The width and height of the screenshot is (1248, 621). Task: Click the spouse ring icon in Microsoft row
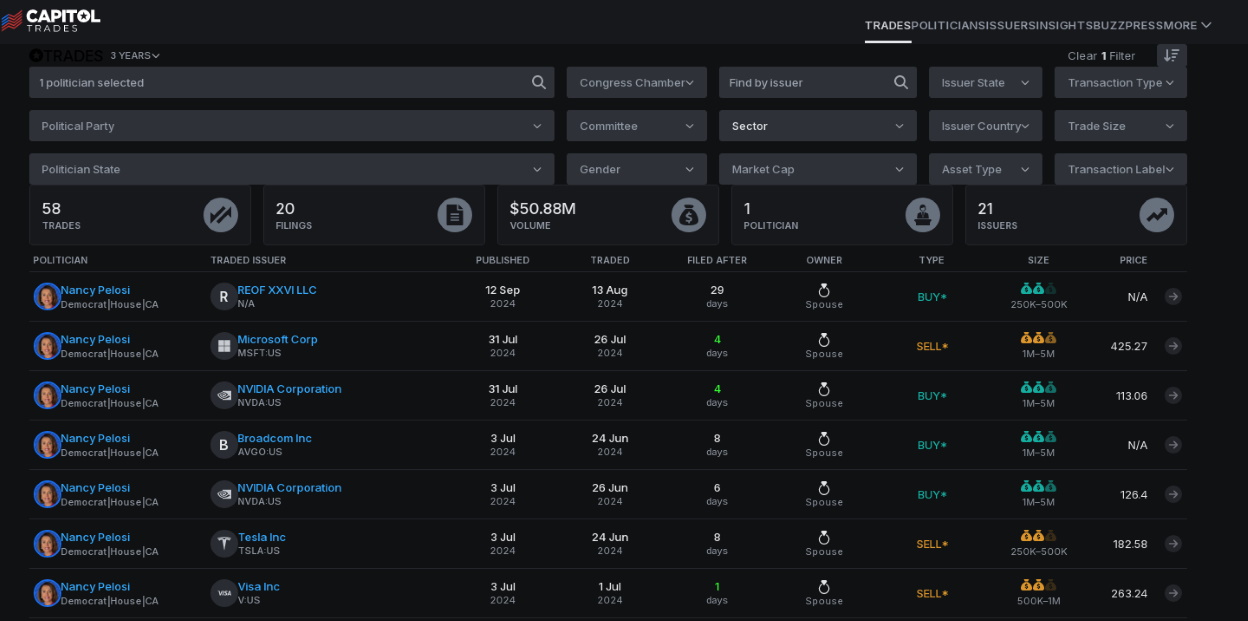tap(824, 340)
